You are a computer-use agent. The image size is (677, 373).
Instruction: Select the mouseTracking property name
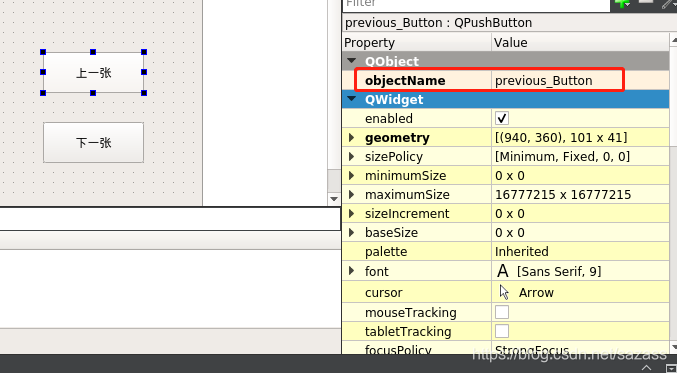pyautogui.click(x=411, y=313)
